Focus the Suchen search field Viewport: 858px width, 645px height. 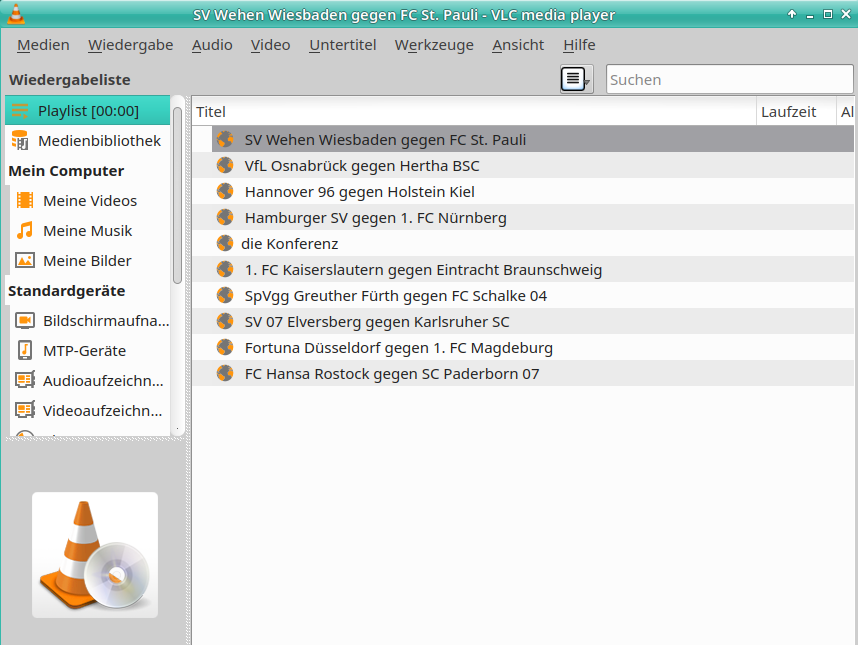[729, 79]
